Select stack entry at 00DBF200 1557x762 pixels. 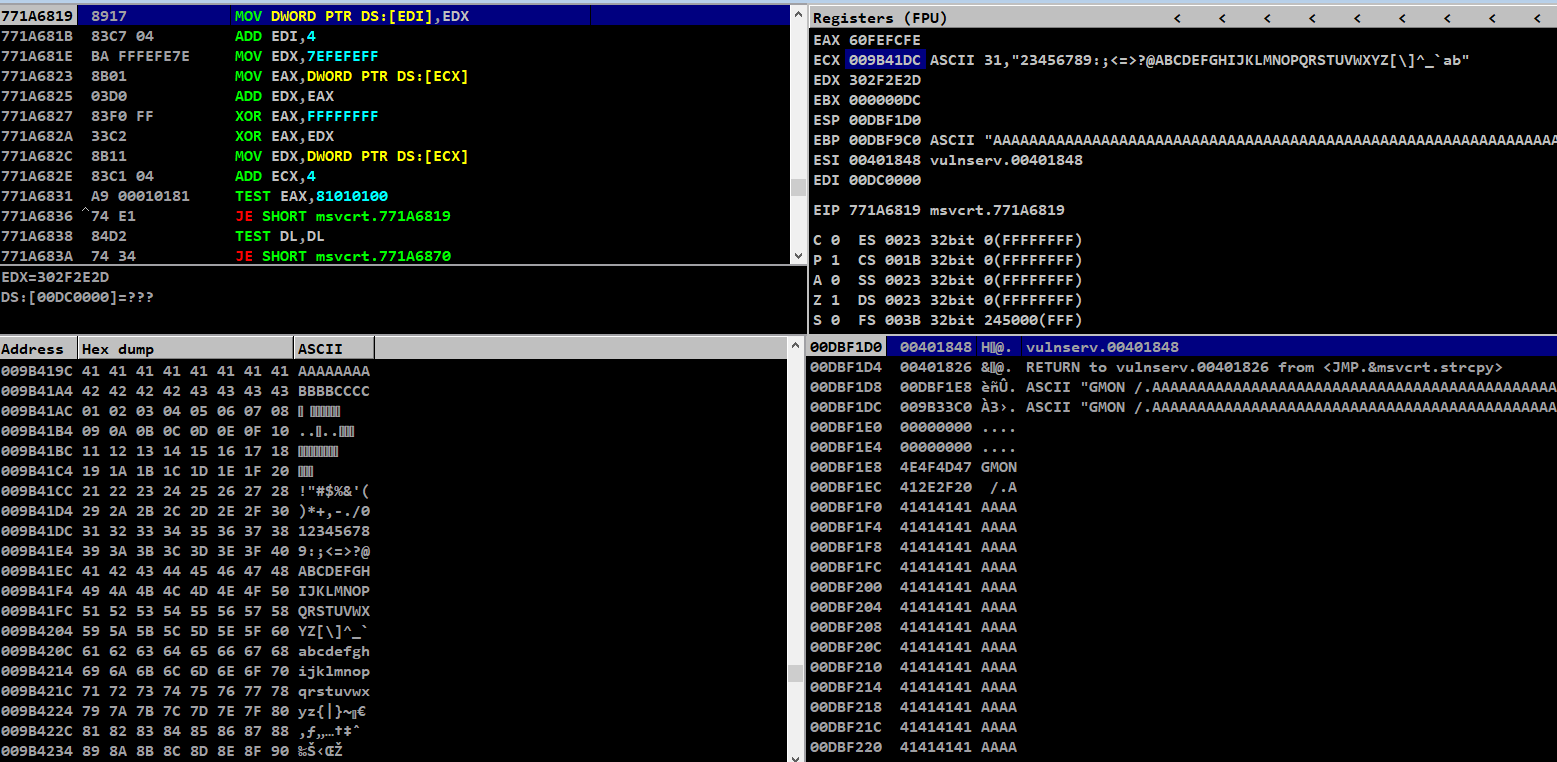pos(1182,587)
